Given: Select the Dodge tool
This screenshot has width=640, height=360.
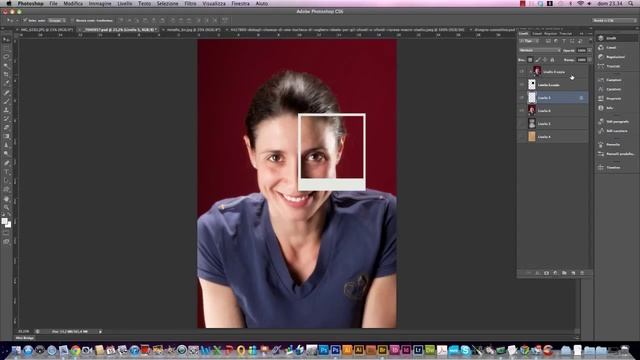Looking at the screenshot, I should point(6,154).
